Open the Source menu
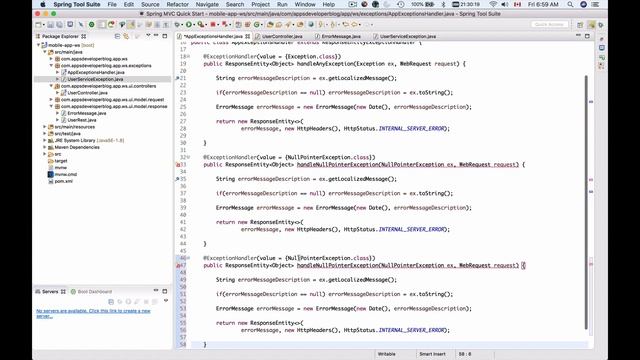Image resolution: width=640 pixels, height=360 pixels. [x=150, y=4]
